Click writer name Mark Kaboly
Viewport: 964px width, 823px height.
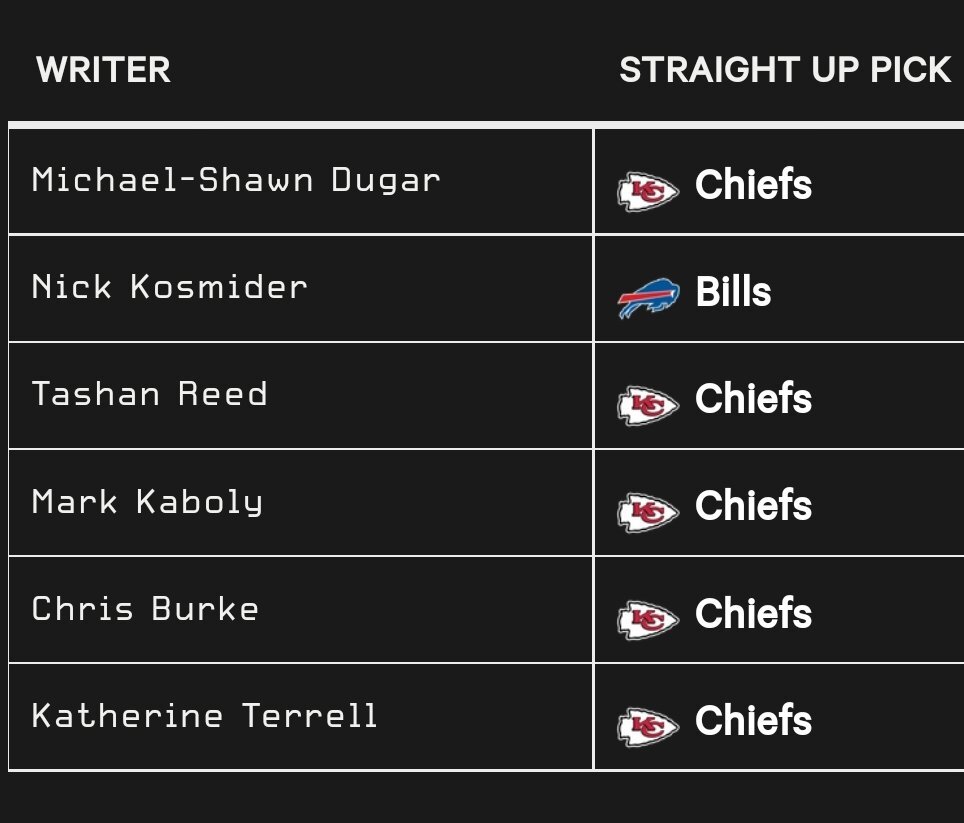pyautogui.click(x=148, y=502)
